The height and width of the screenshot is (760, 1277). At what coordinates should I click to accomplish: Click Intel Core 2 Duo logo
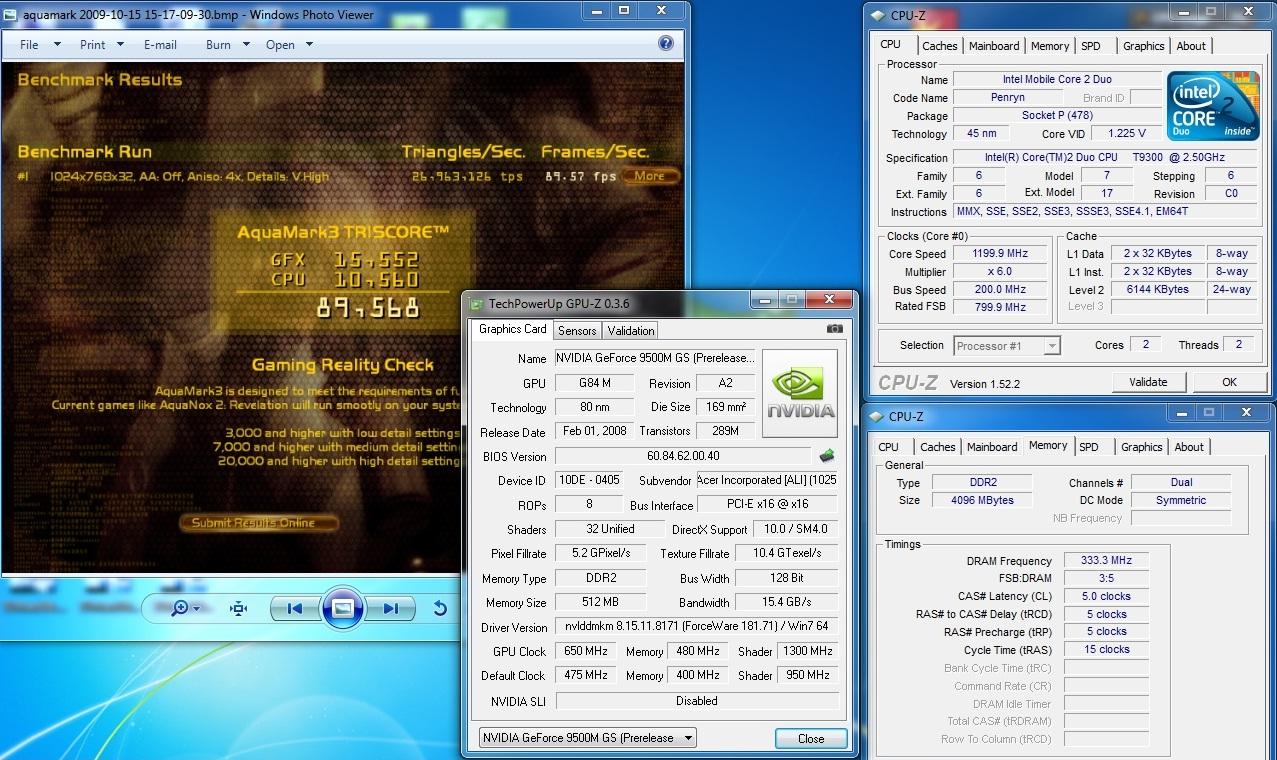coord(1213,105)
